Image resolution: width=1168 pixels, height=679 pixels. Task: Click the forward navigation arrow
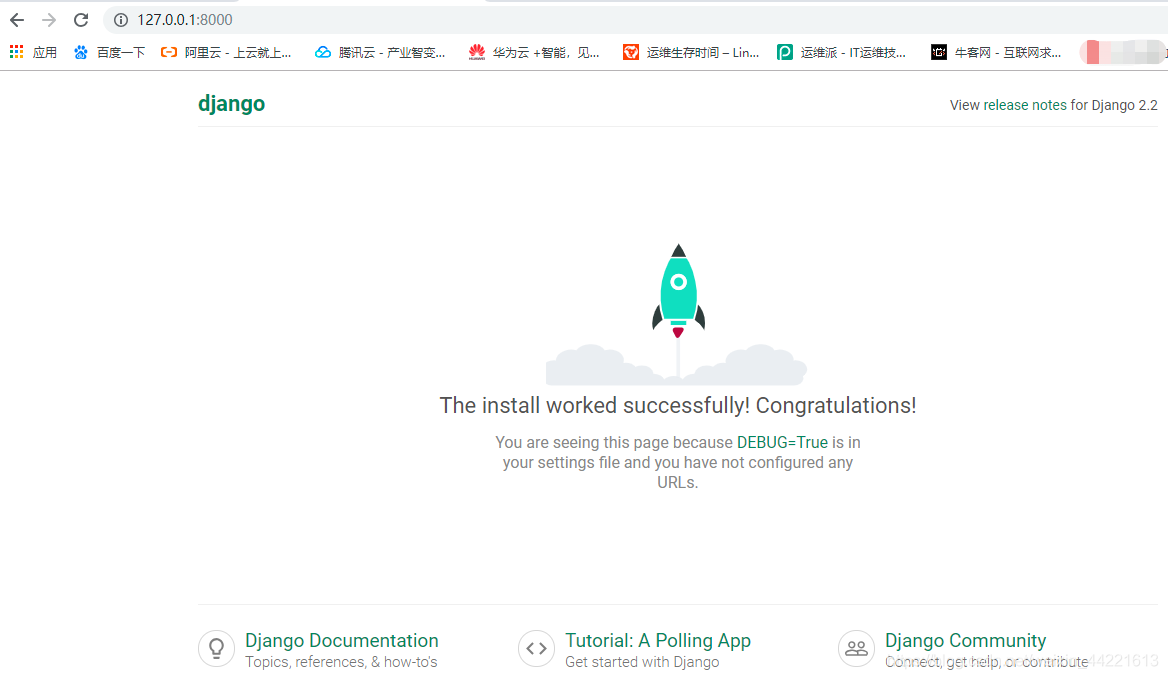(48, 19)
